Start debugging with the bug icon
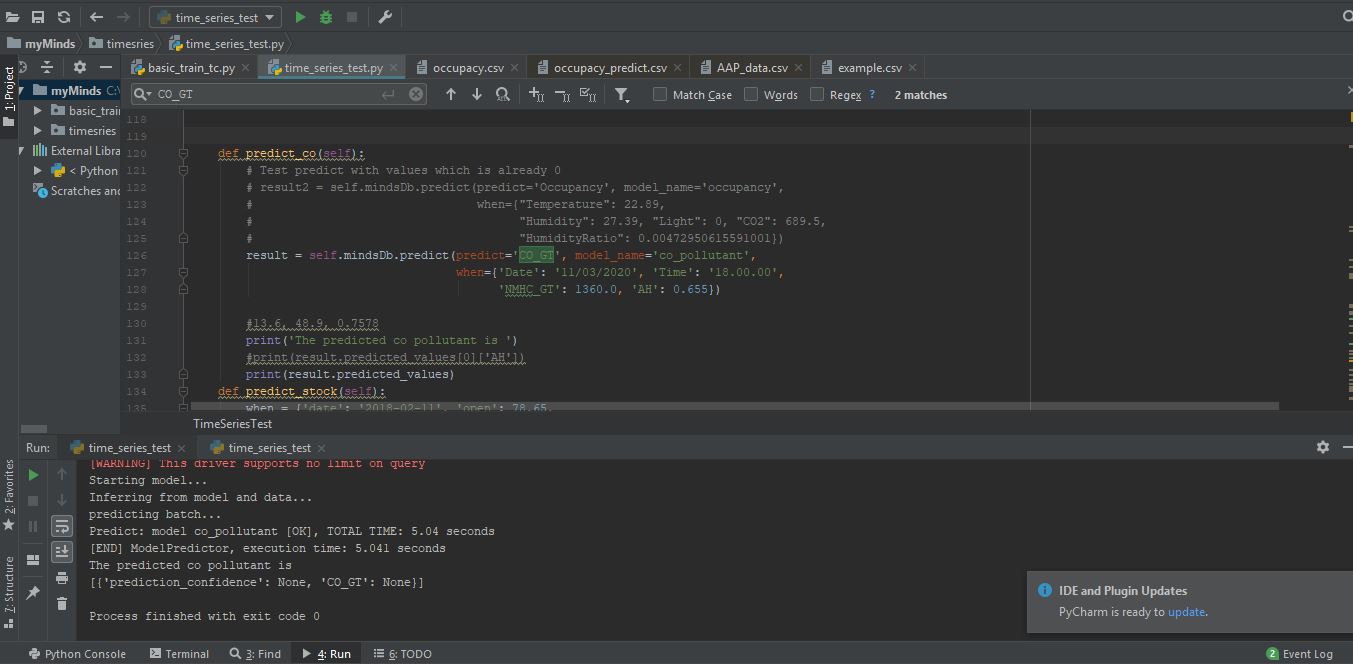This screenshot has width=1353, height=664. pyautogui.click(x=326, y=17)
